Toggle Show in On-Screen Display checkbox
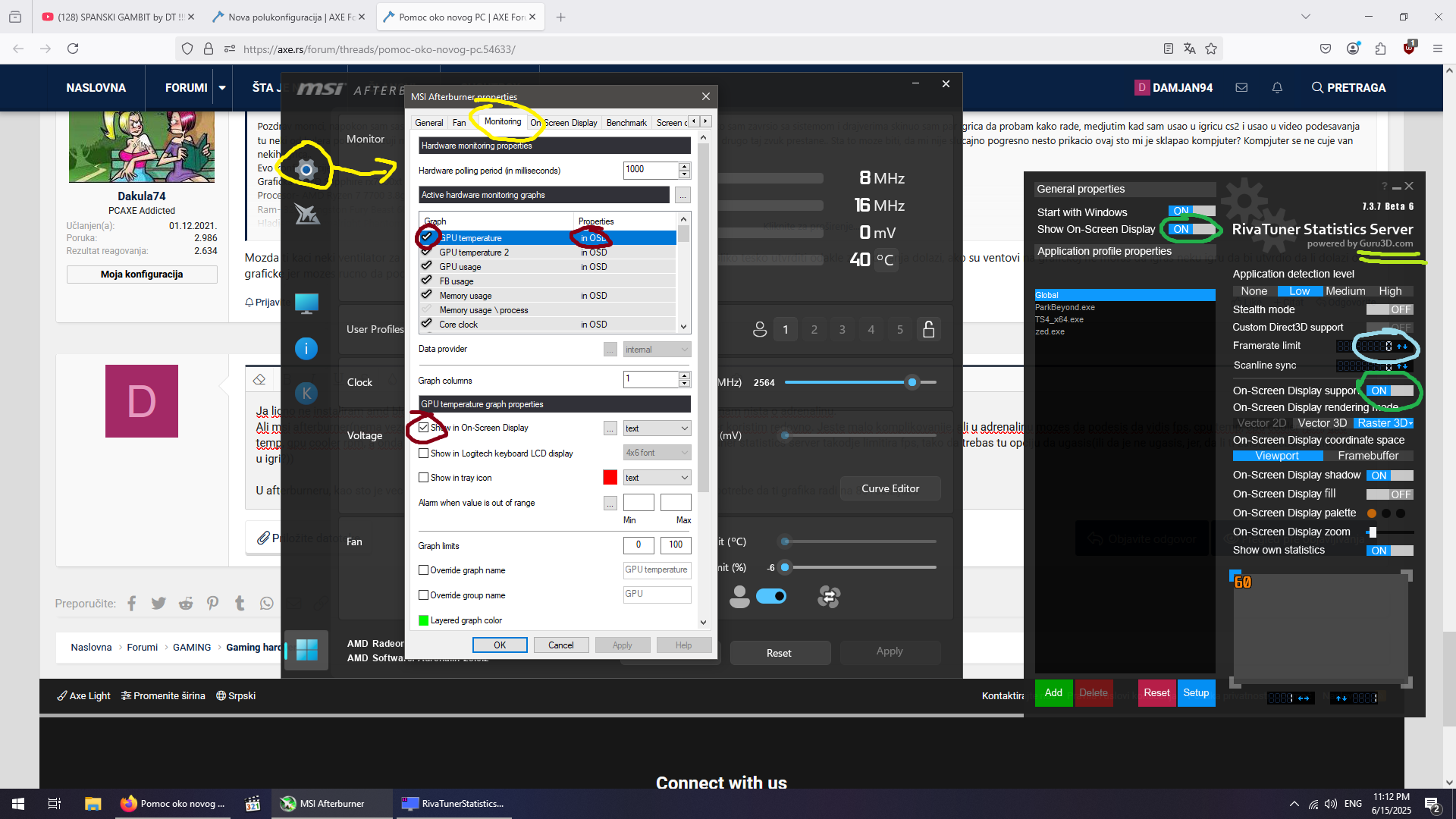Image resolution: width=1456 pixels, height=819 pixels. (424, 428)
